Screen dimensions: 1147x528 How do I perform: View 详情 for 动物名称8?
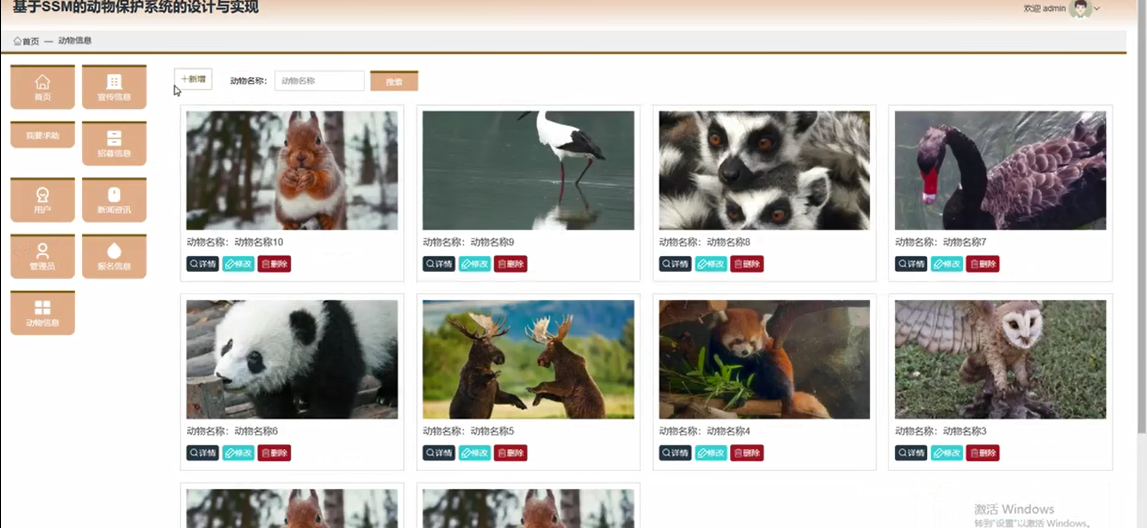(x=675, y=264)
